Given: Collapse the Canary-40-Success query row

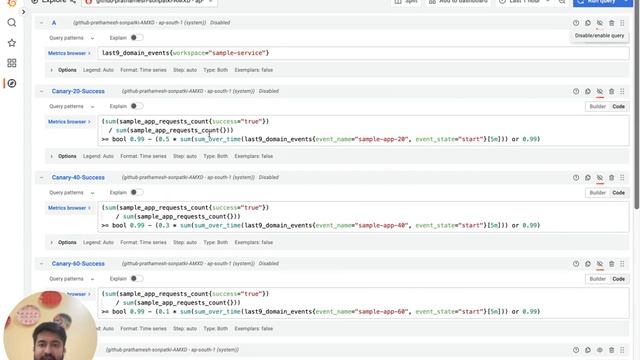Looking at the screenshot, I should tap(42, 178).
